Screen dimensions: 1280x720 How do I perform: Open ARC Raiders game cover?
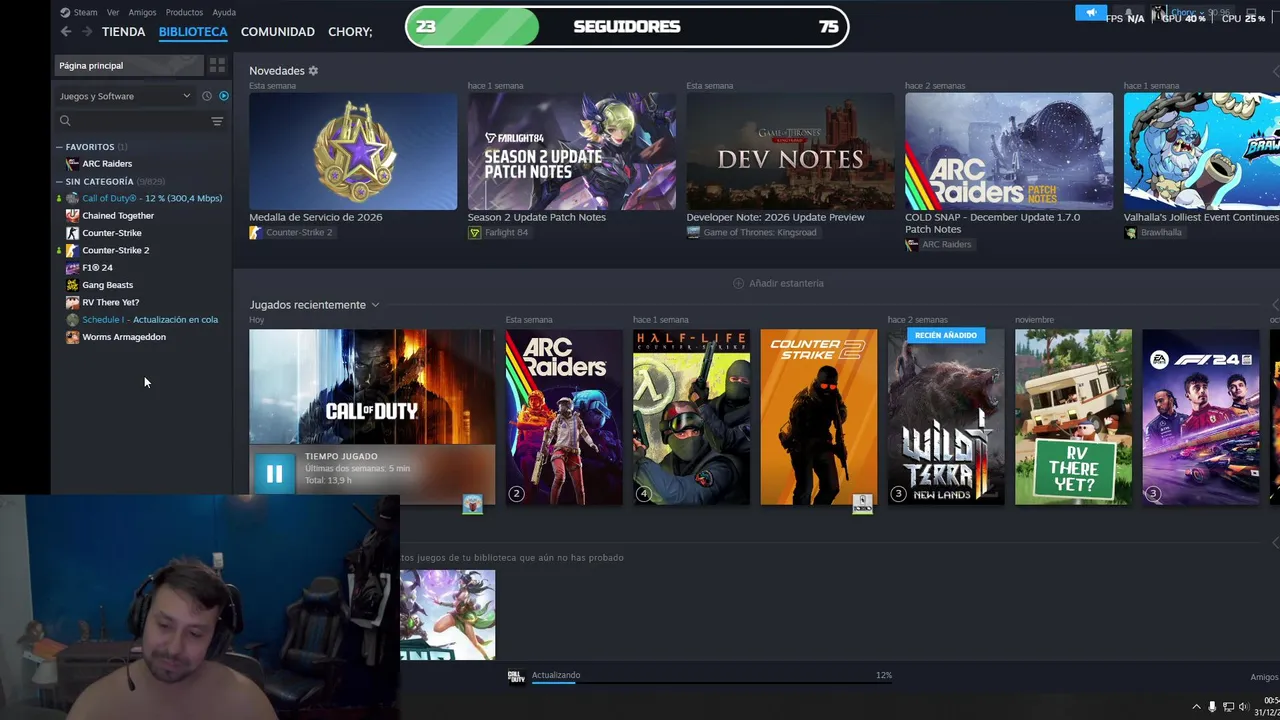564,417
